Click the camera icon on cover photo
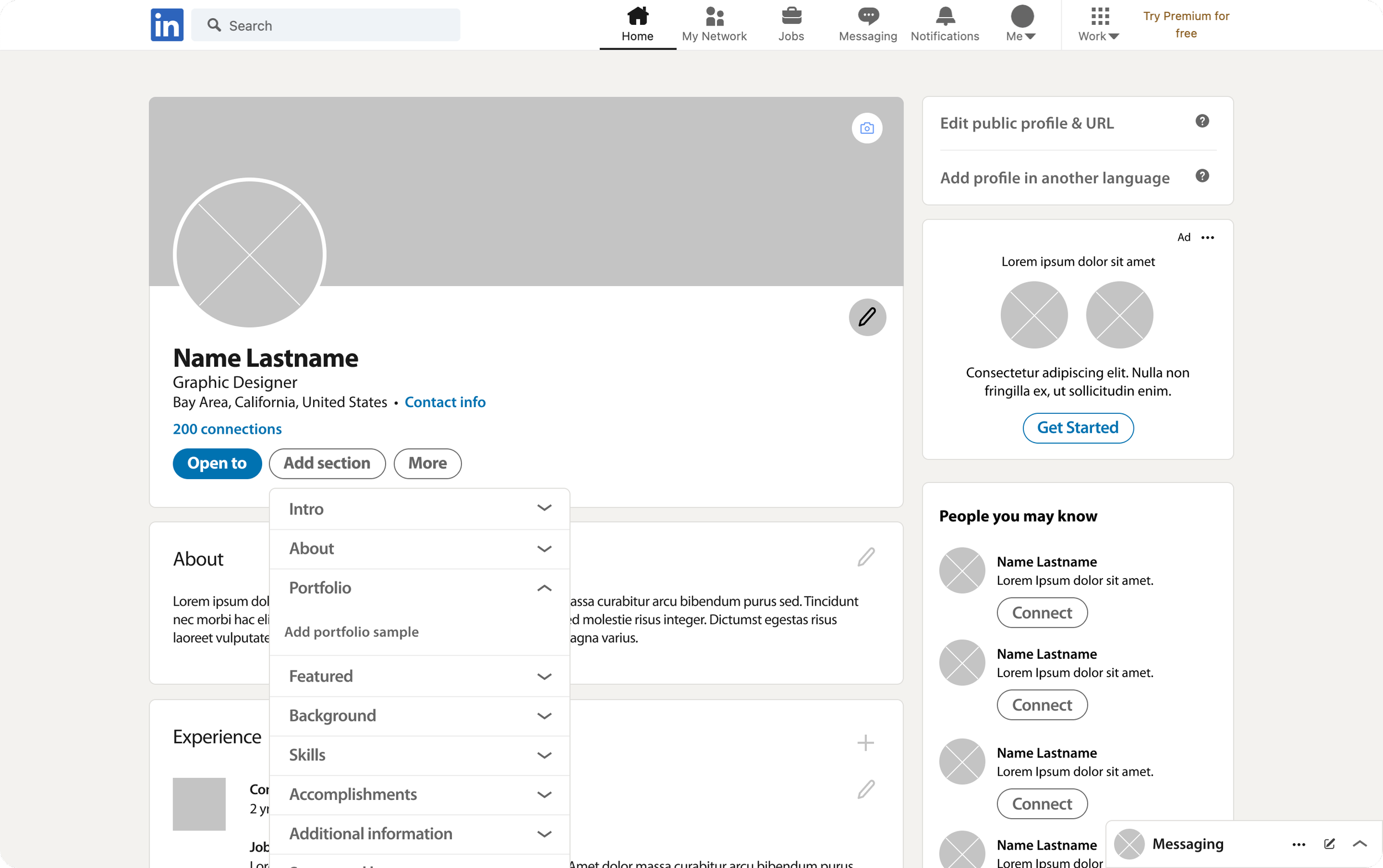The width and height of the screenshot is (1383, 868). pos(867,128)
